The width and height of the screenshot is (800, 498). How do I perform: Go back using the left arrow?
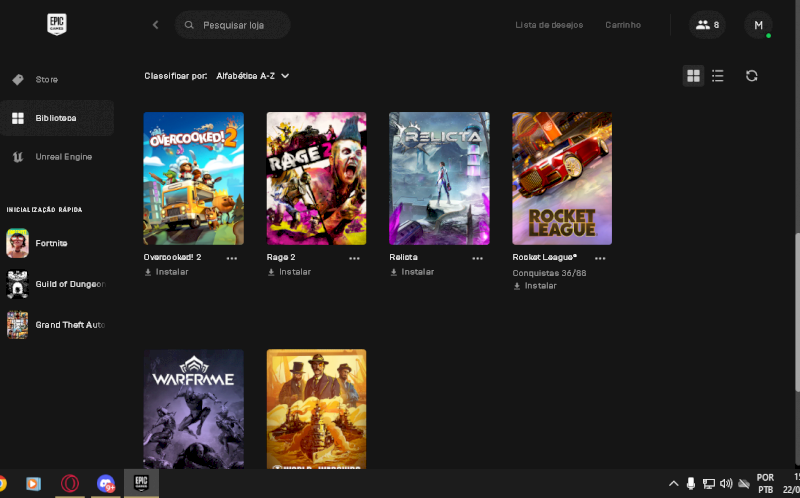pos(155,25)
